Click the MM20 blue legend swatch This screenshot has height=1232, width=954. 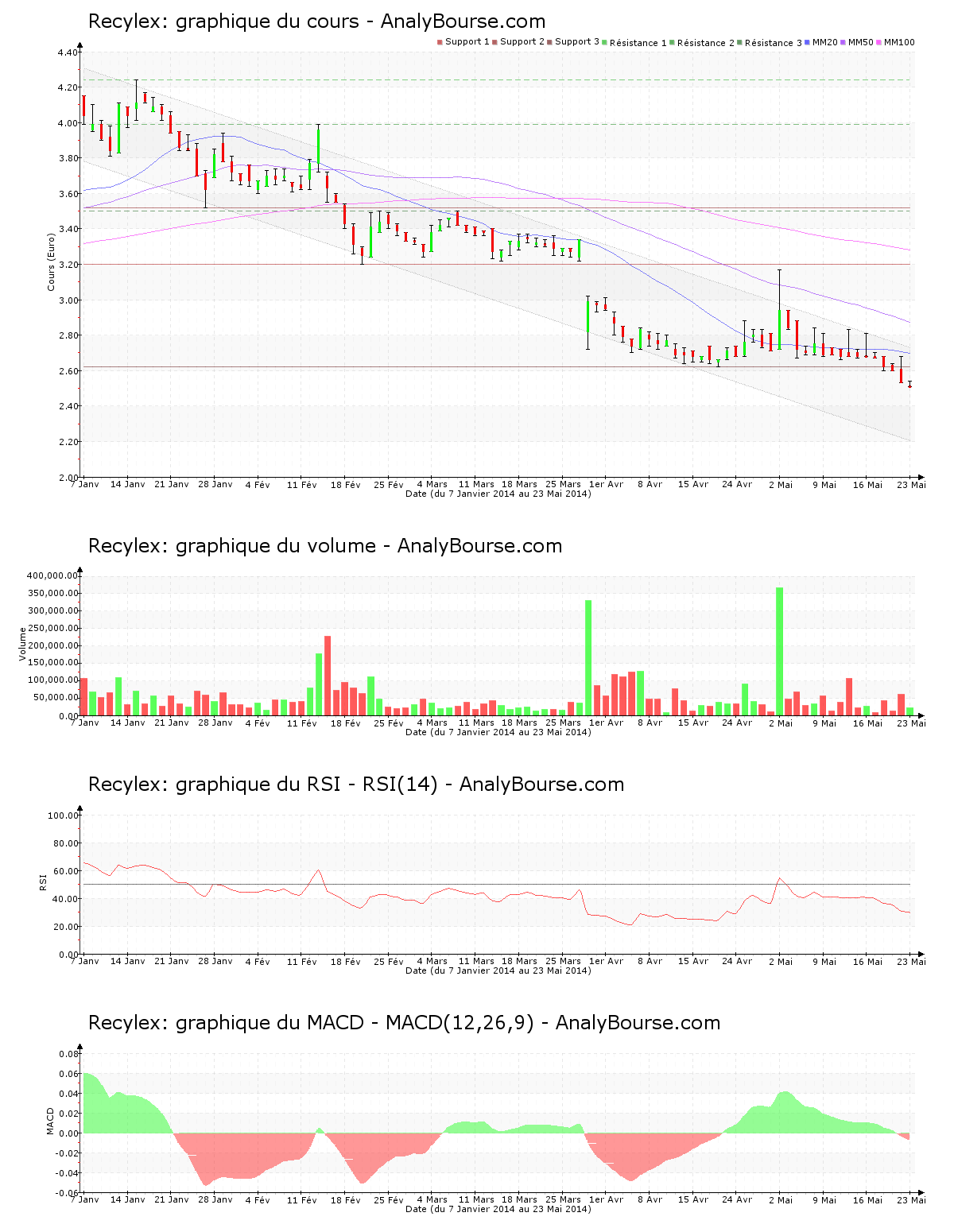pos(808,42)
